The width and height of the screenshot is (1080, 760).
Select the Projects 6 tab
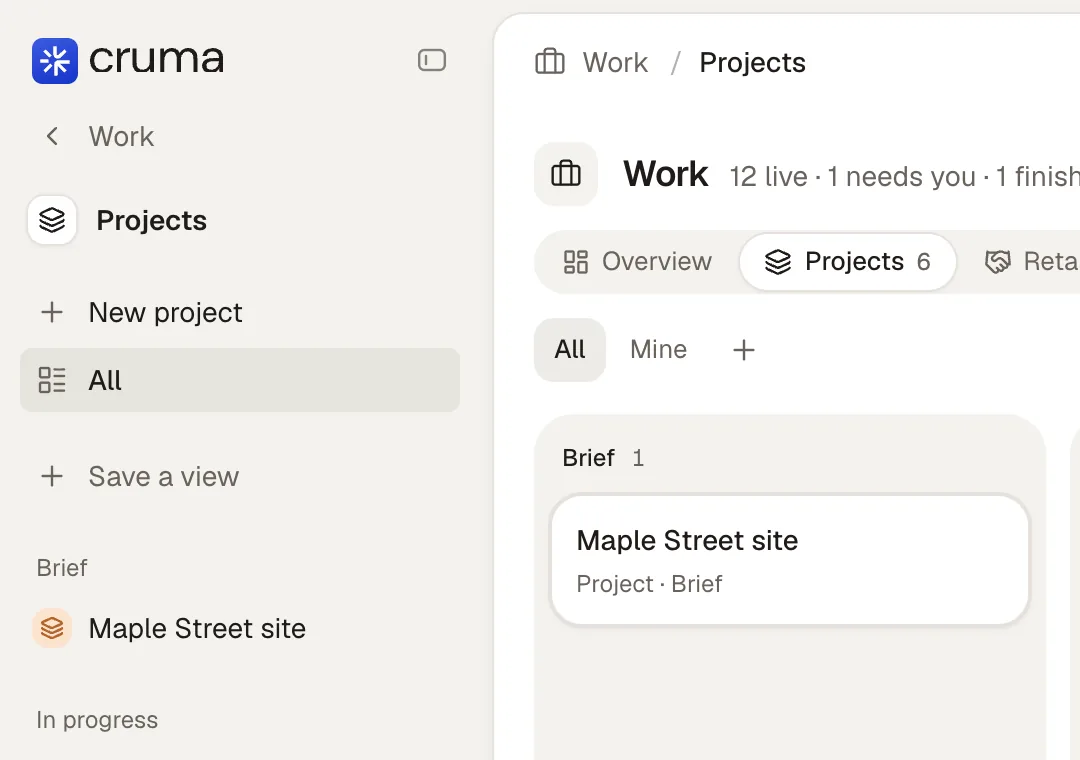coord(847,262)
